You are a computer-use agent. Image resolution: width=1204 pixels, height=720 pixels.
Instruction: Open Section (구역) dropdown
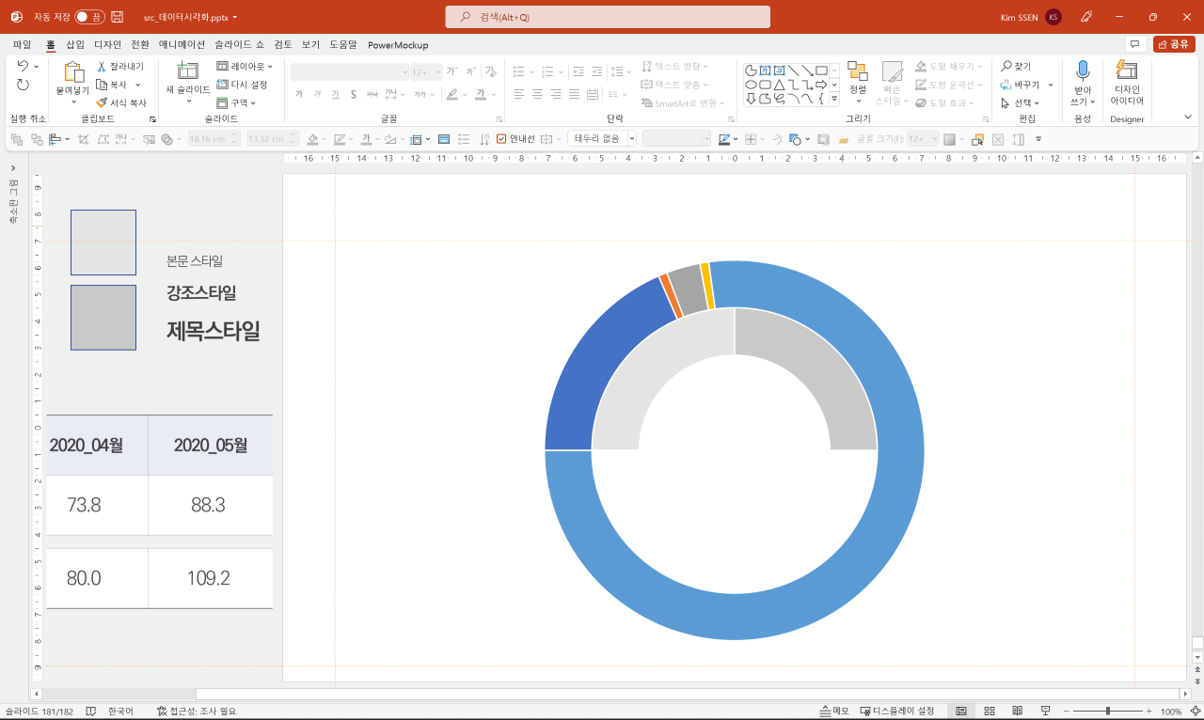[237, 103]
